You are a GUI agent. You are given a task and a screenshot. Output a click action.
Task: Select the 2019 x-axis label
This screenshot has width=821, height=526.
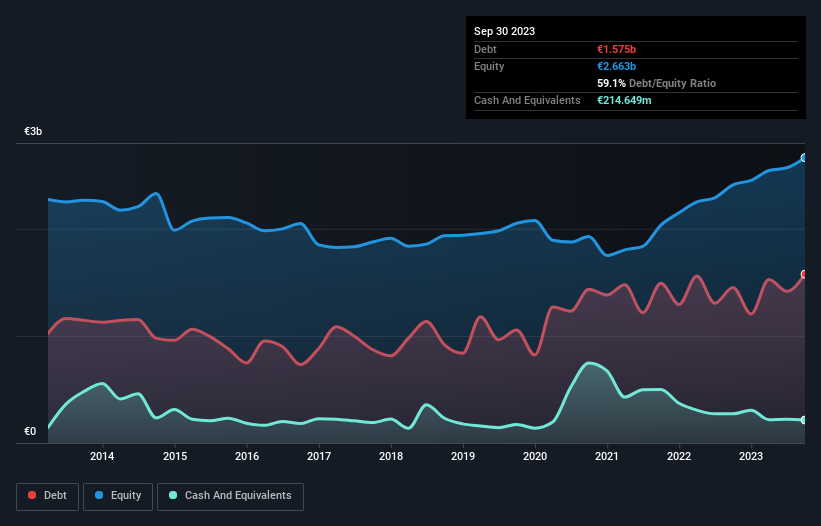pos(463,456)
